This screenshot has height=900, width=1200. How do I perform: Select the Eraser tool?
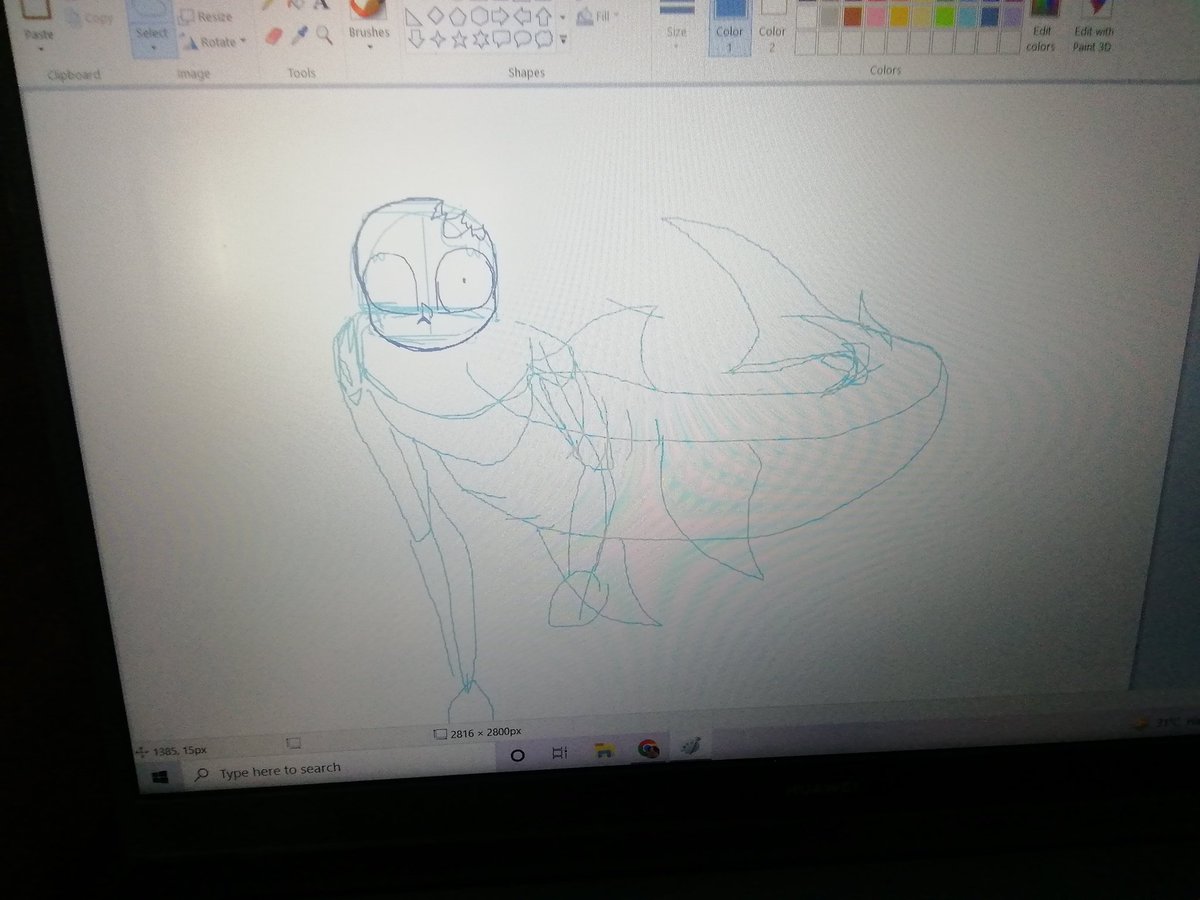tap(275, 37)
